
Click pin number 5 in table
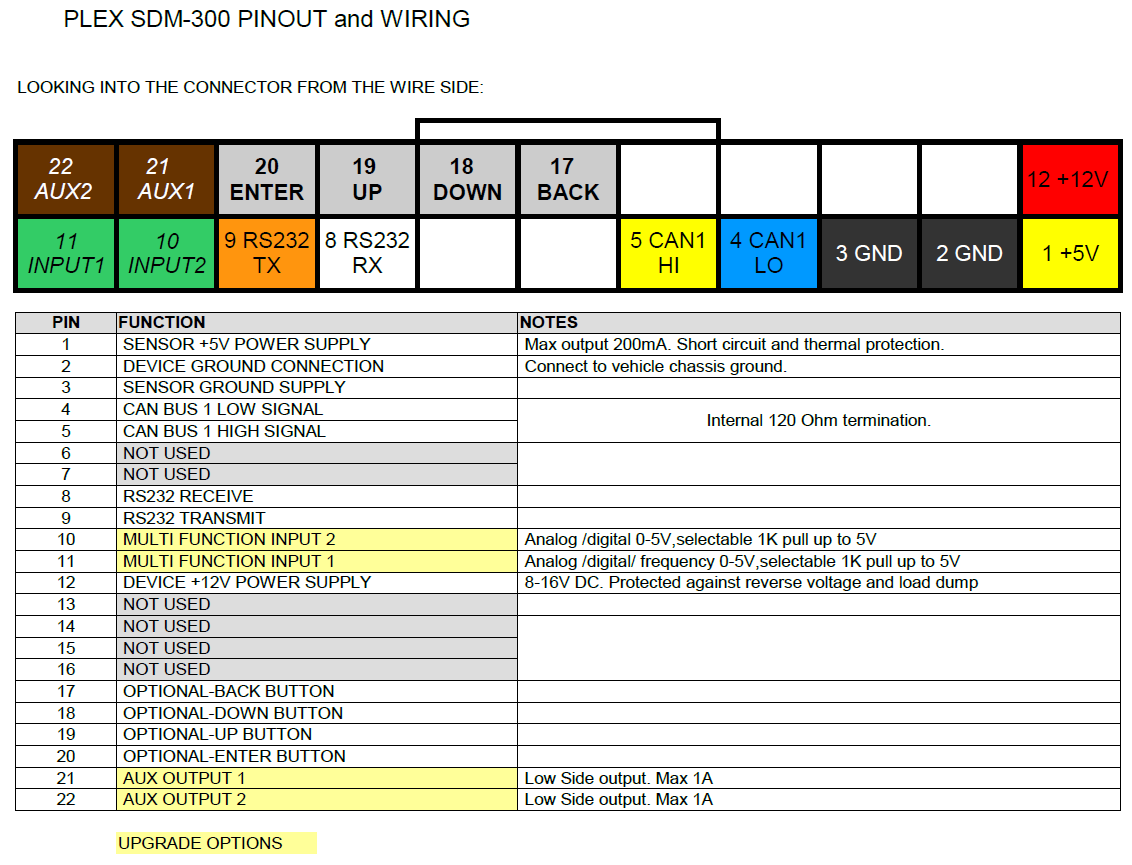point(66,431)
